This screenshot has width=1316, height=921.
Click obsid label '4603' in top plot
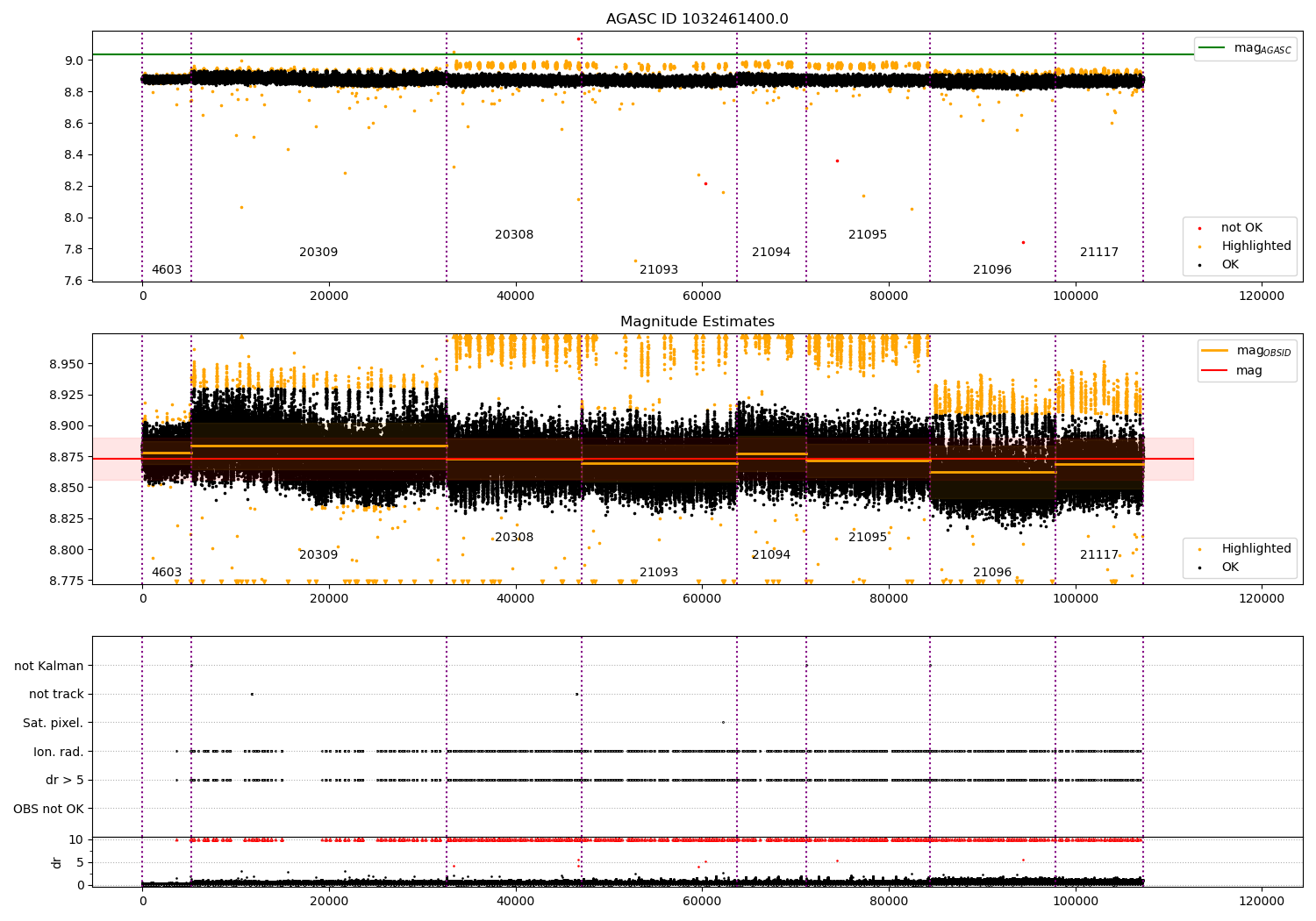[x=167, y=270]
